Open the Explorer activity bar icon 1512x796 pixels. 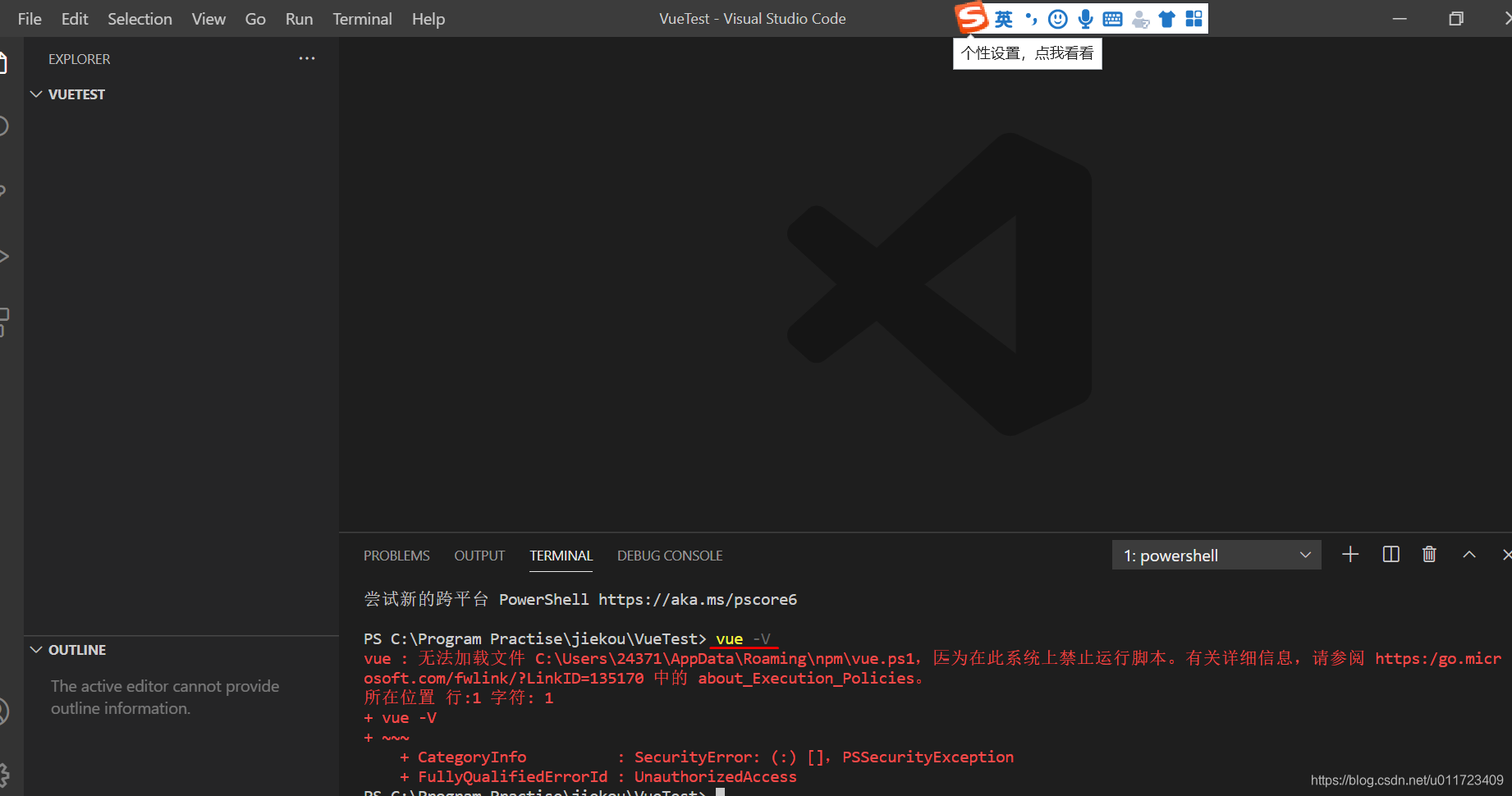click(x=2, y=62)
